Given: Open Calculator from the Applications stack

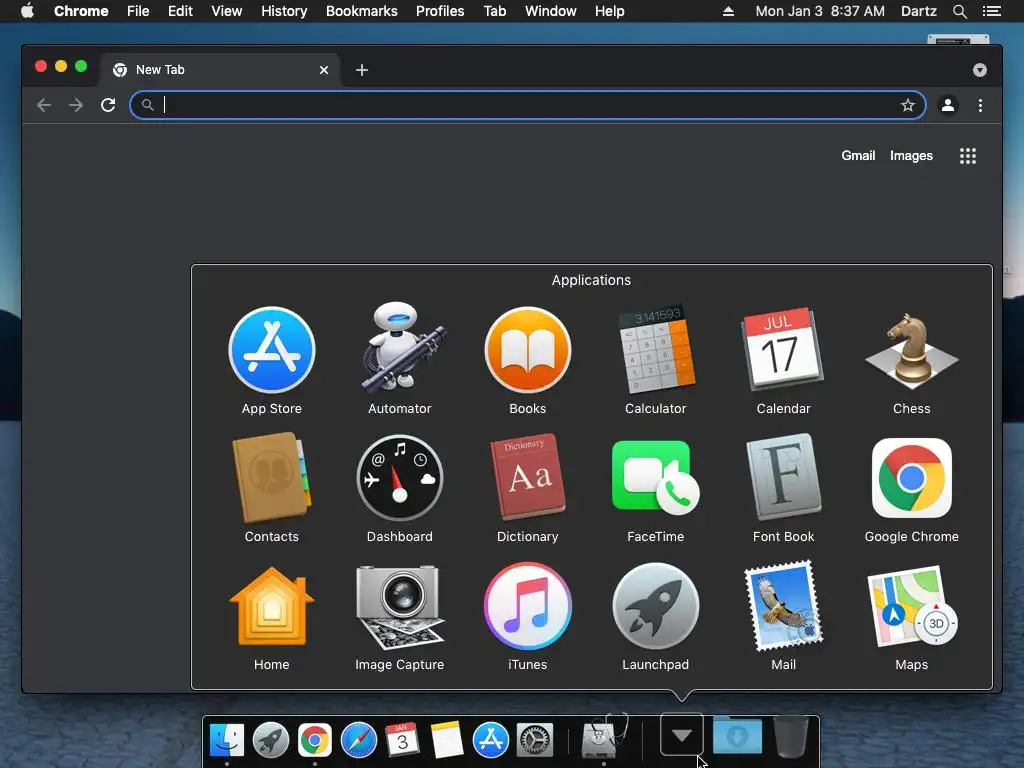Looking at the screenshot, I should tap(656, 349).
